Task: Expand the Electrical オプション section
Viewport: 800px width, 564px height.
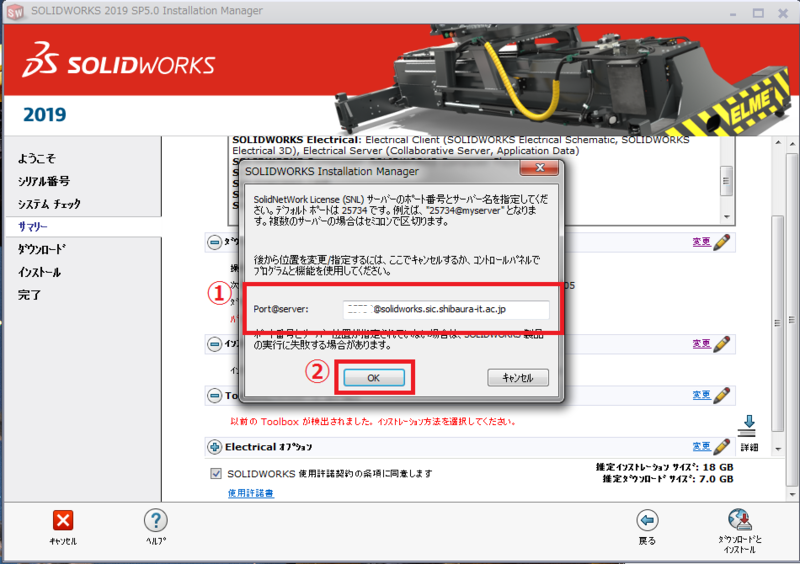Action: click(214, 446)
